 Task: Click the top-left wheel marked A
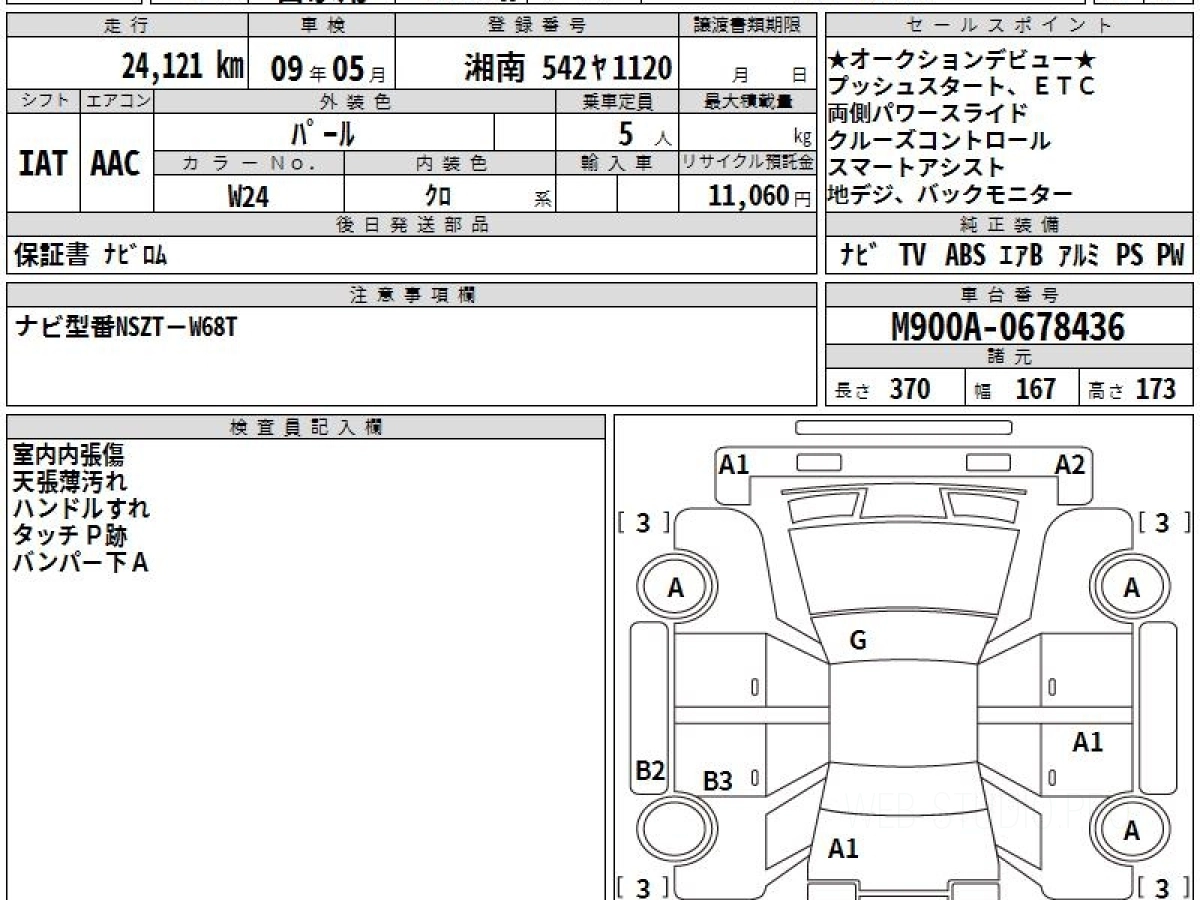(x=675, y=589)
